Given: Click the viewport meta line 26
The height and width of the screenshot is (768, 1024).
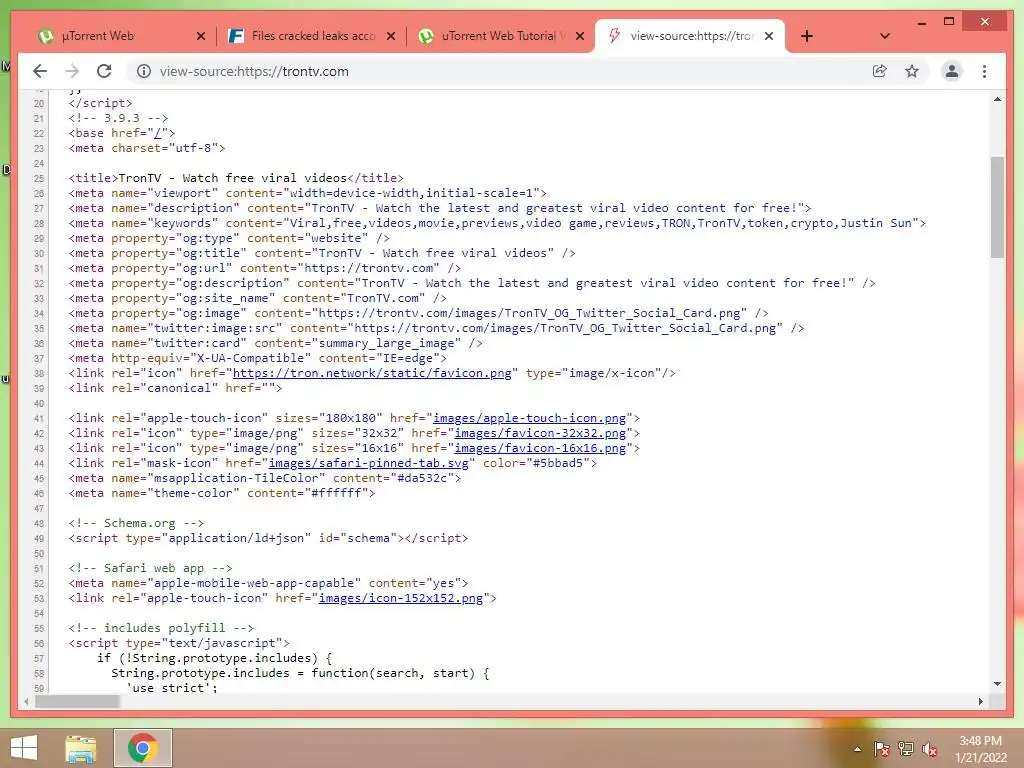Looking at the screenshot, I should (308, 193).
